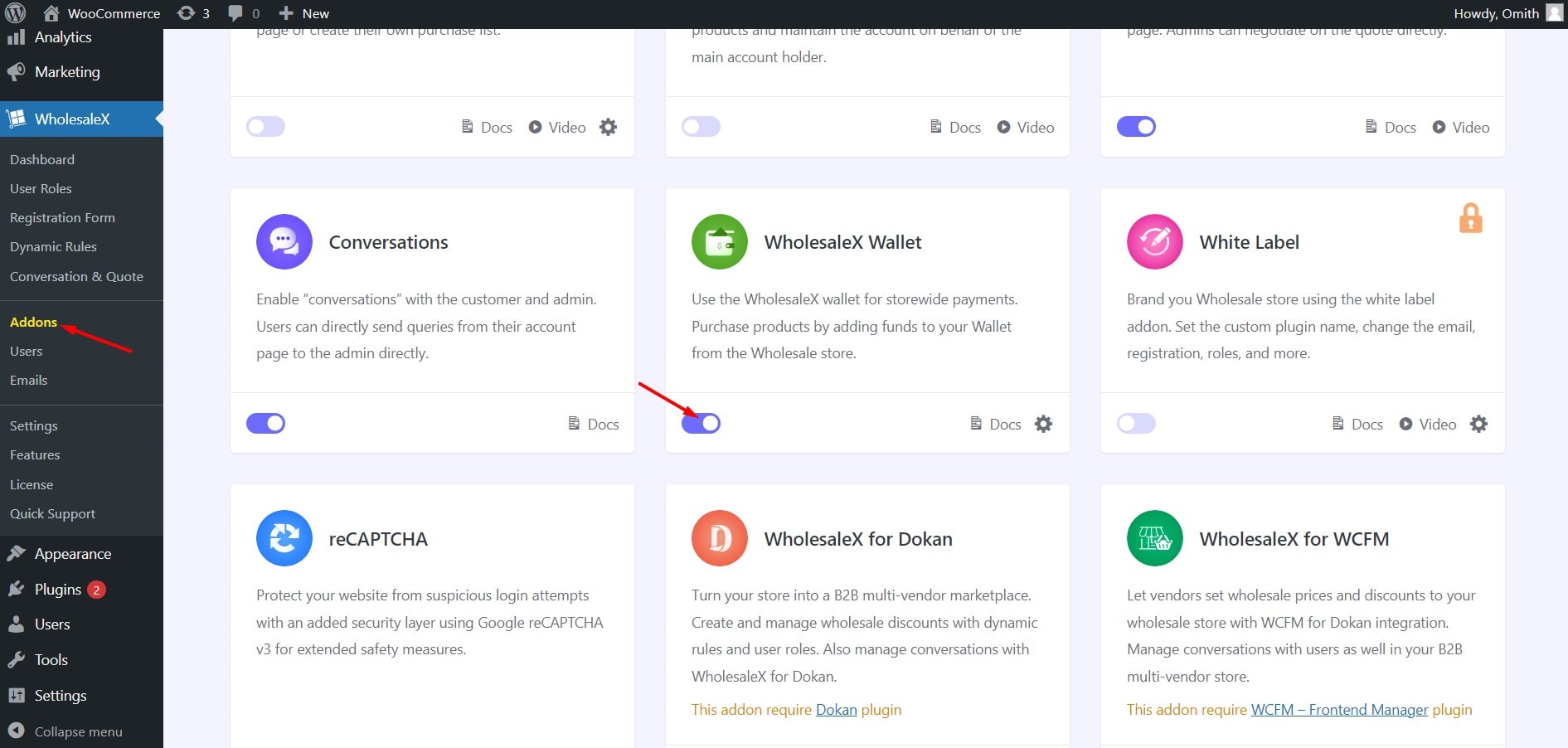
Task: Click the White Label pink icon
Action: (x=1155, y=241)
